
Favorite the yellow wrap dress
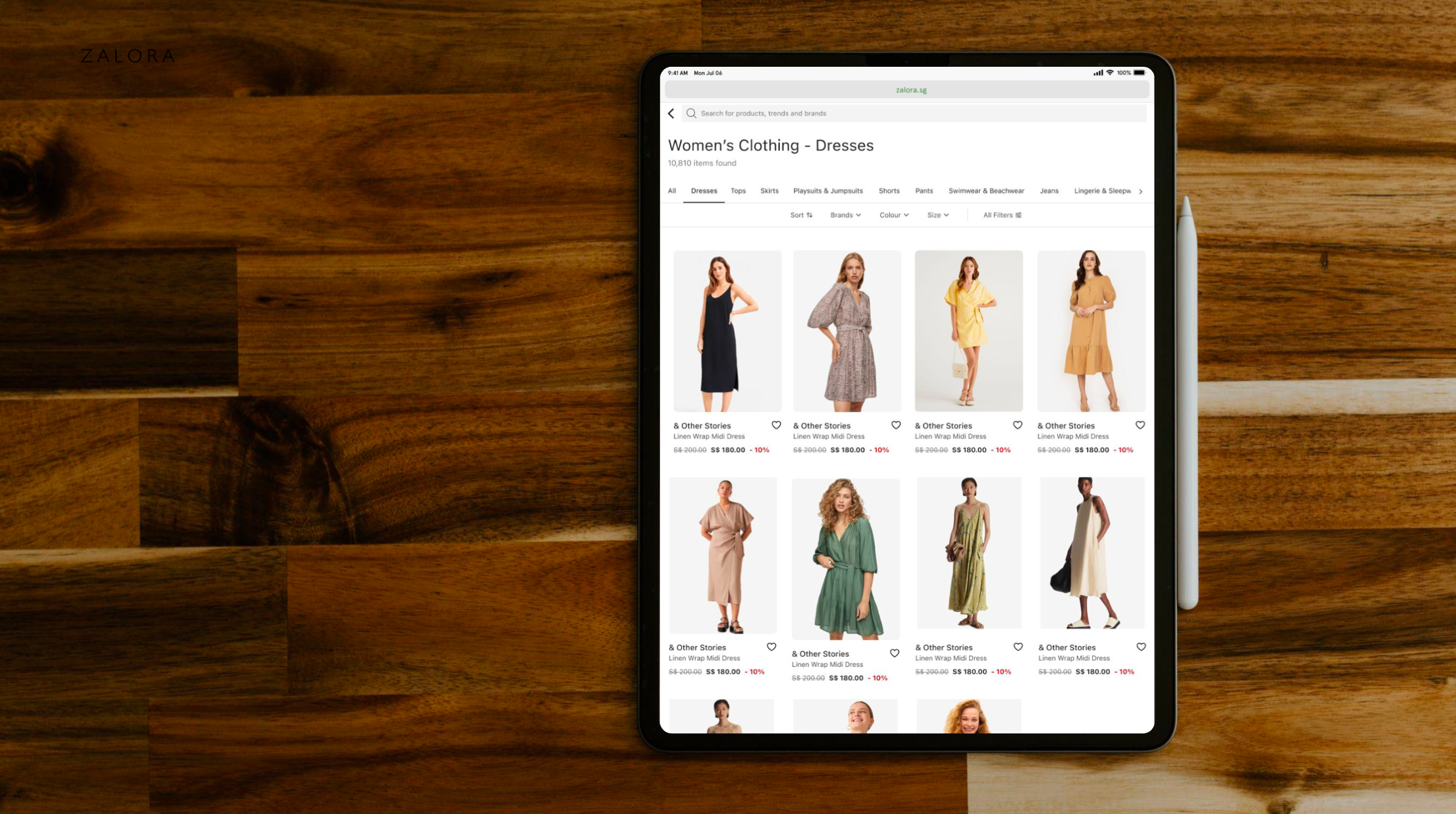tap(1018, 425)
